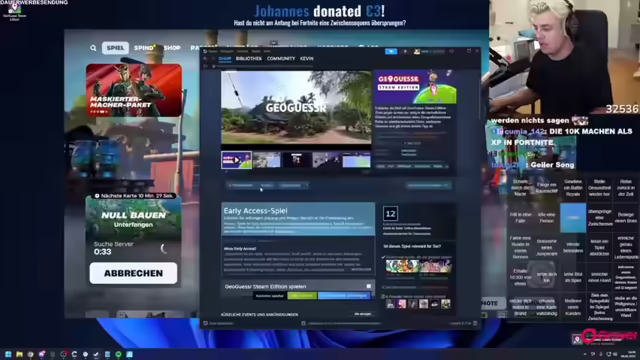640x360 pixels.
Task: Click the Steam back arrow
Action: [205, 59]
